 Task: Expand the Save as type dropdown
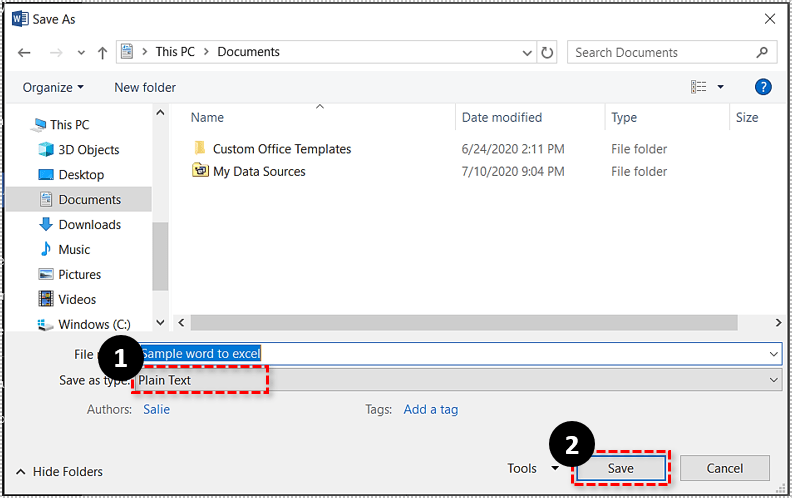(x=774, y=380)
